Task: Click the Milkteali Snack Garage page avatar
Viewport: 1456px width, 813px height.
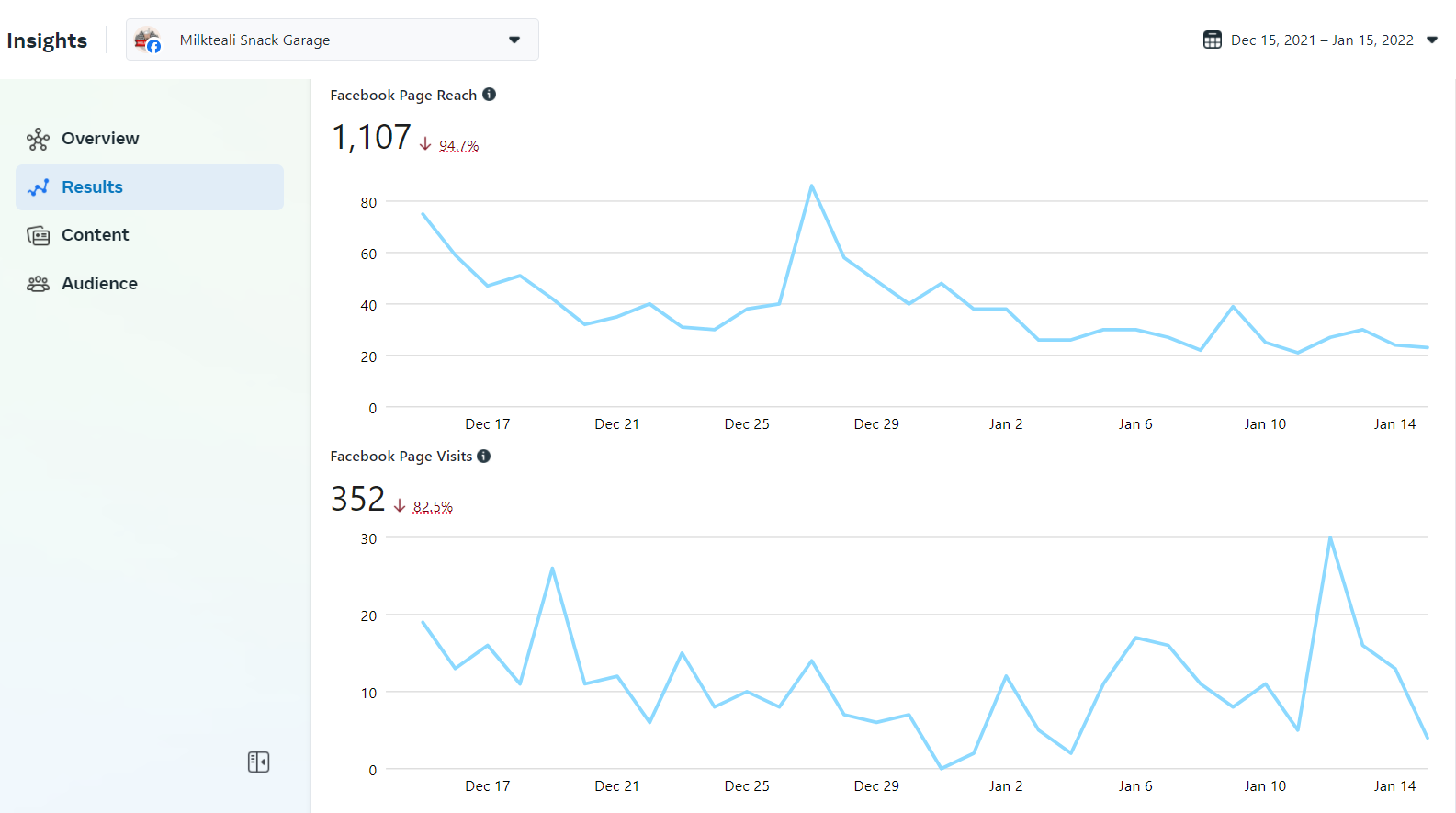Action: (147, 40)
